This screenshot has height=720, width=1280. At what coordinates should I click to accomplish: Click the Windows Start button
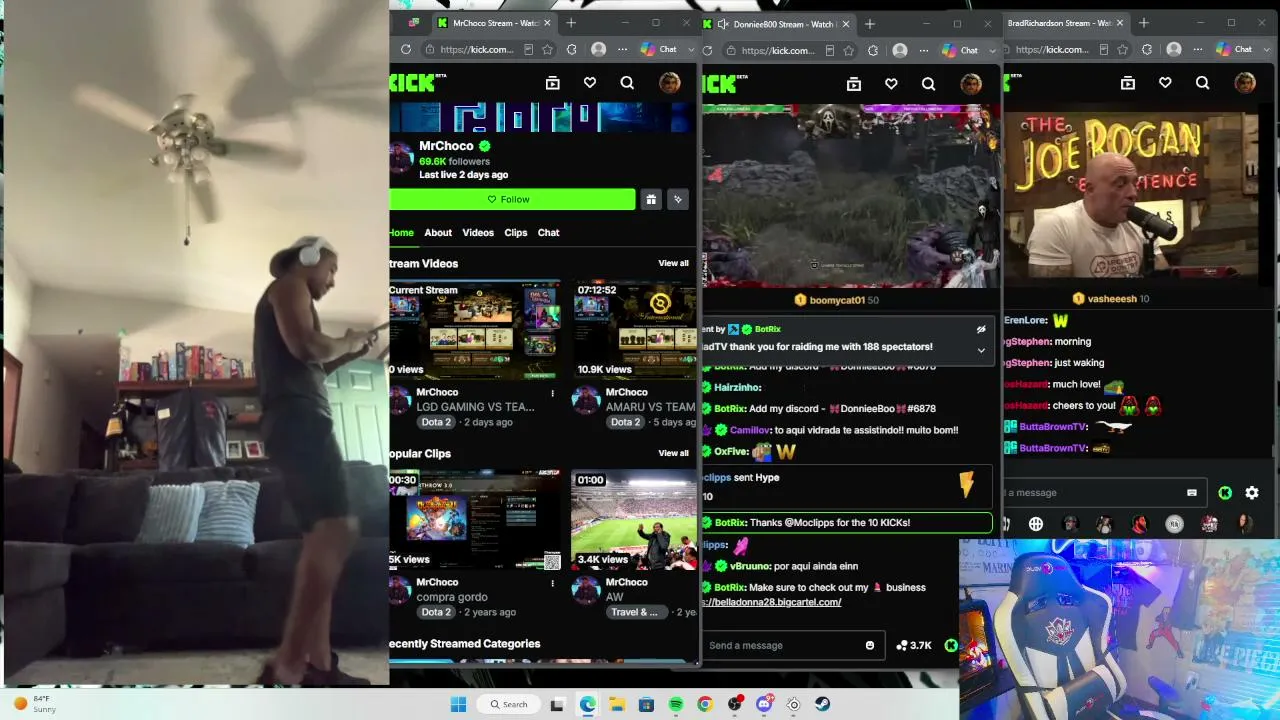click(x=458, y=704)
